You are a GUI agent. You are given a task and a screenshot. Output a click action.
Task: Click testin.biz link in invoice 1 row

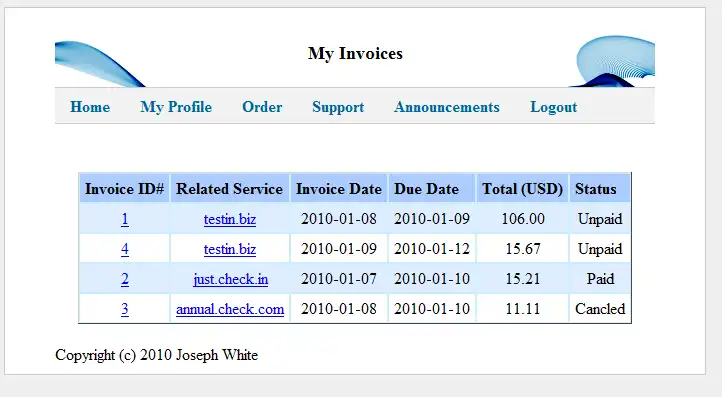(230, 219)
